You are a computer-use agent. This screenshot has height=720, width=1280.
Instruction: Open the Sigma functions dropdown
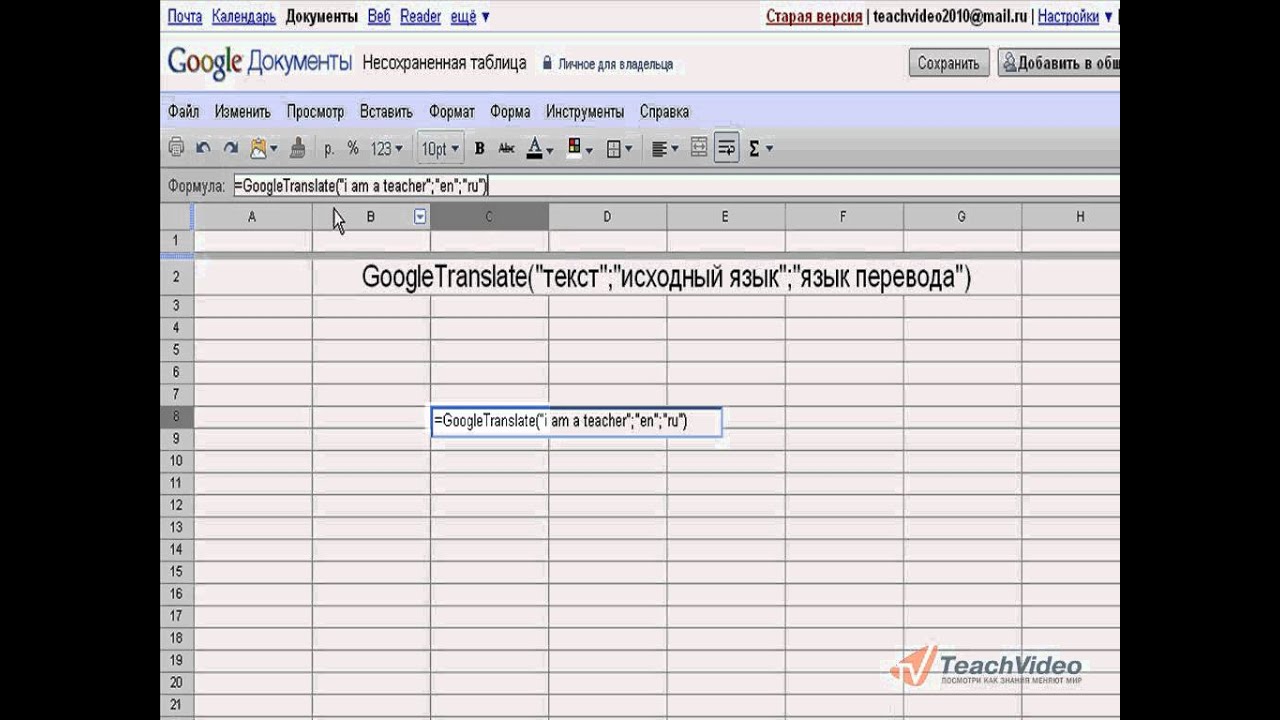tap(760, 148)
